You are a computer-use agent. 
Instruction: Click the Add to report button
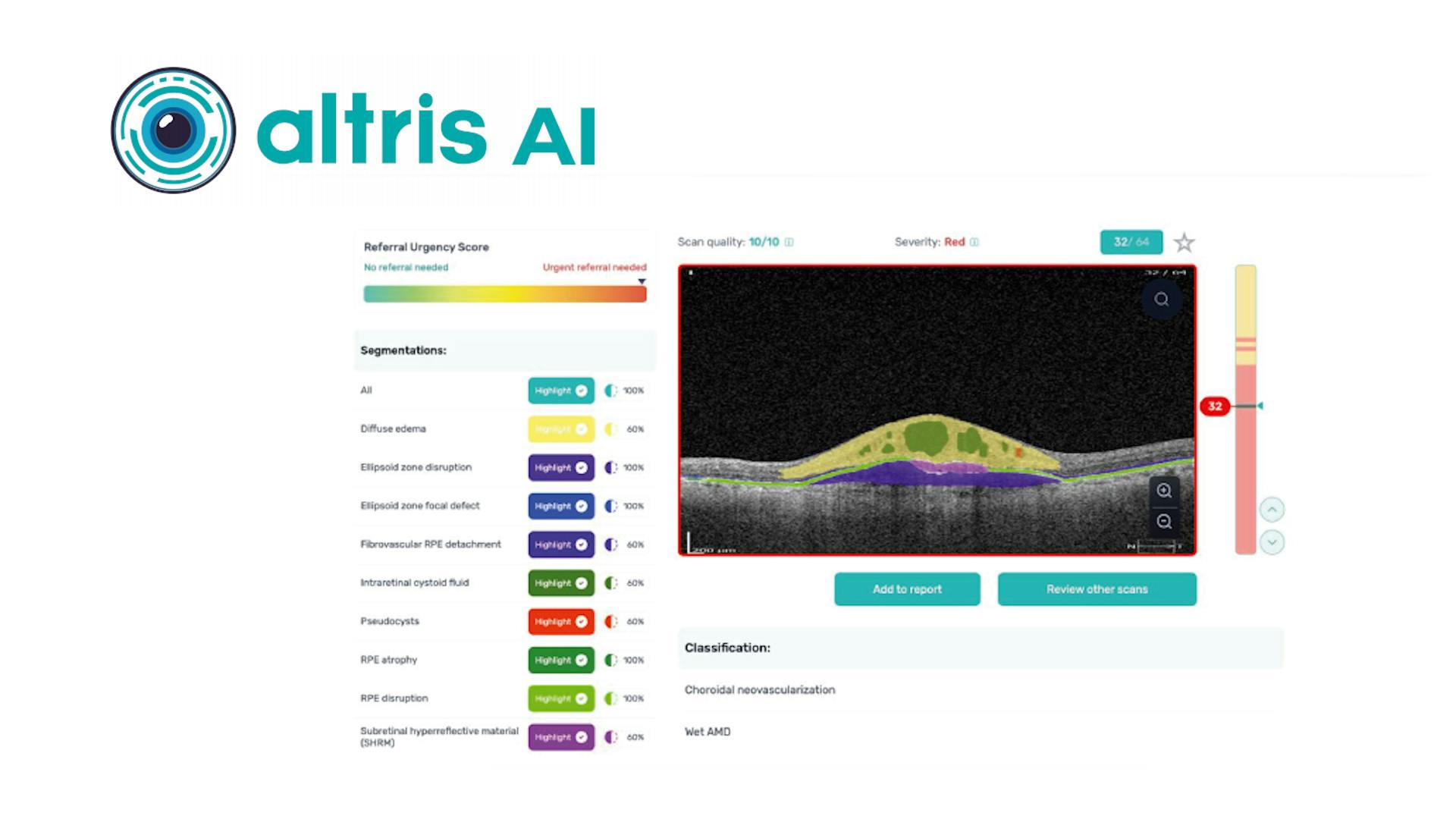pos(906,589)
